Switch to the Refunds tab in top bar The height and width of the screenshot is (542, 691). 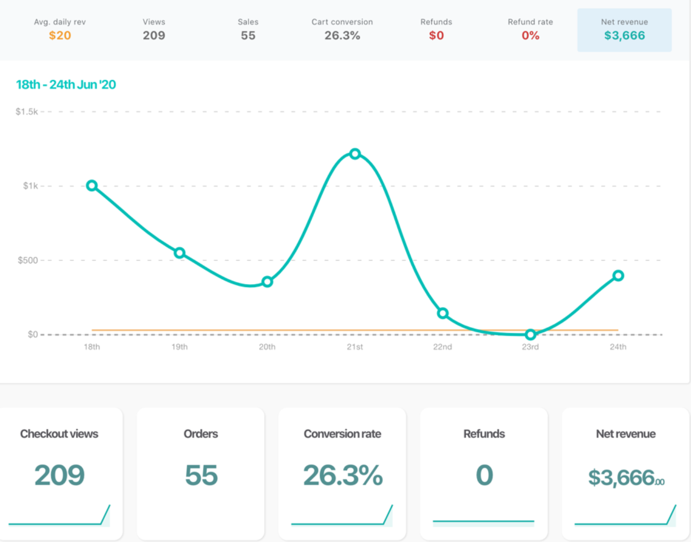click(436, 28)
